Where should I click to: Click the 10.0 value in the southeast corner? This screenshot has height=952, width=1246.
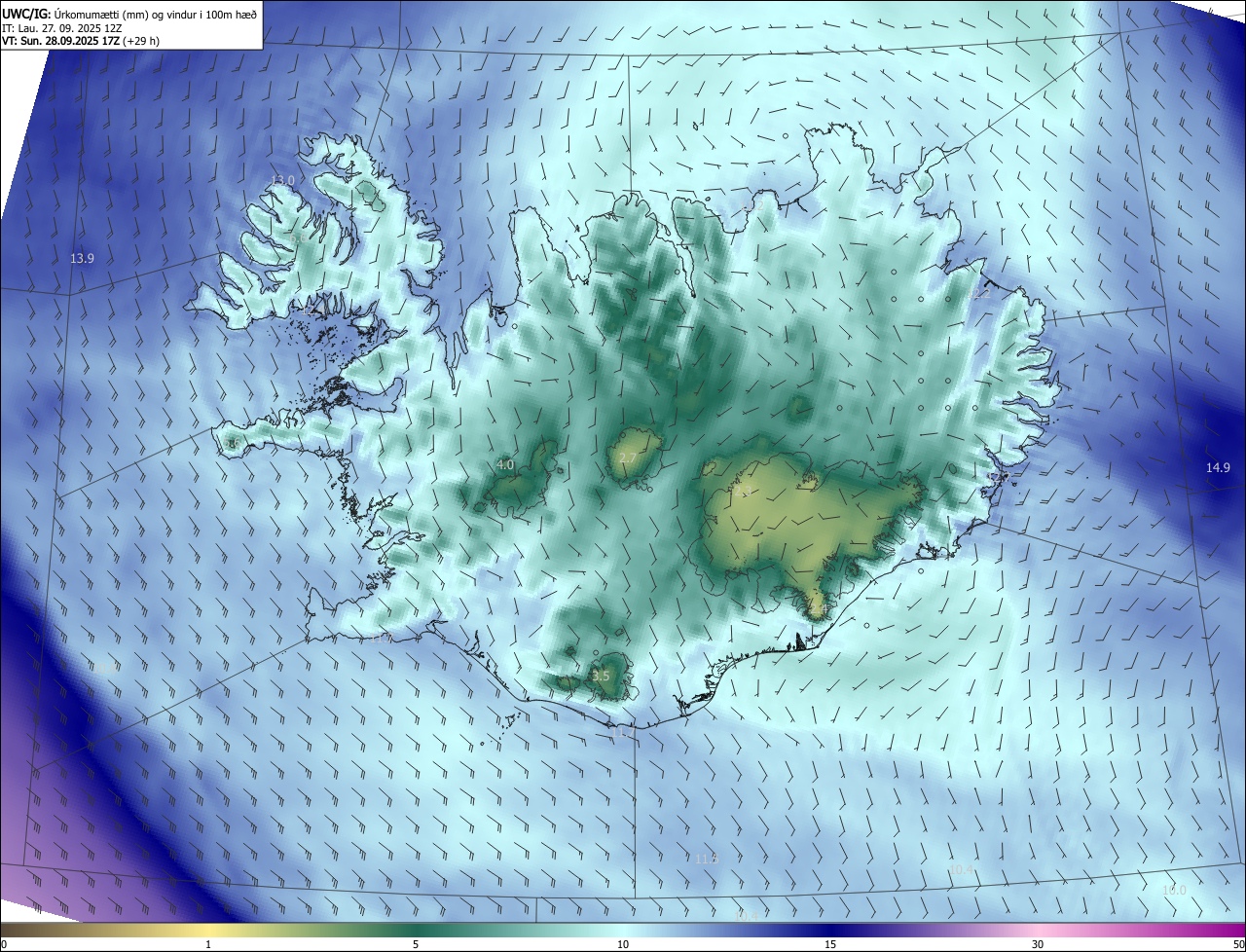point(1175,891)
